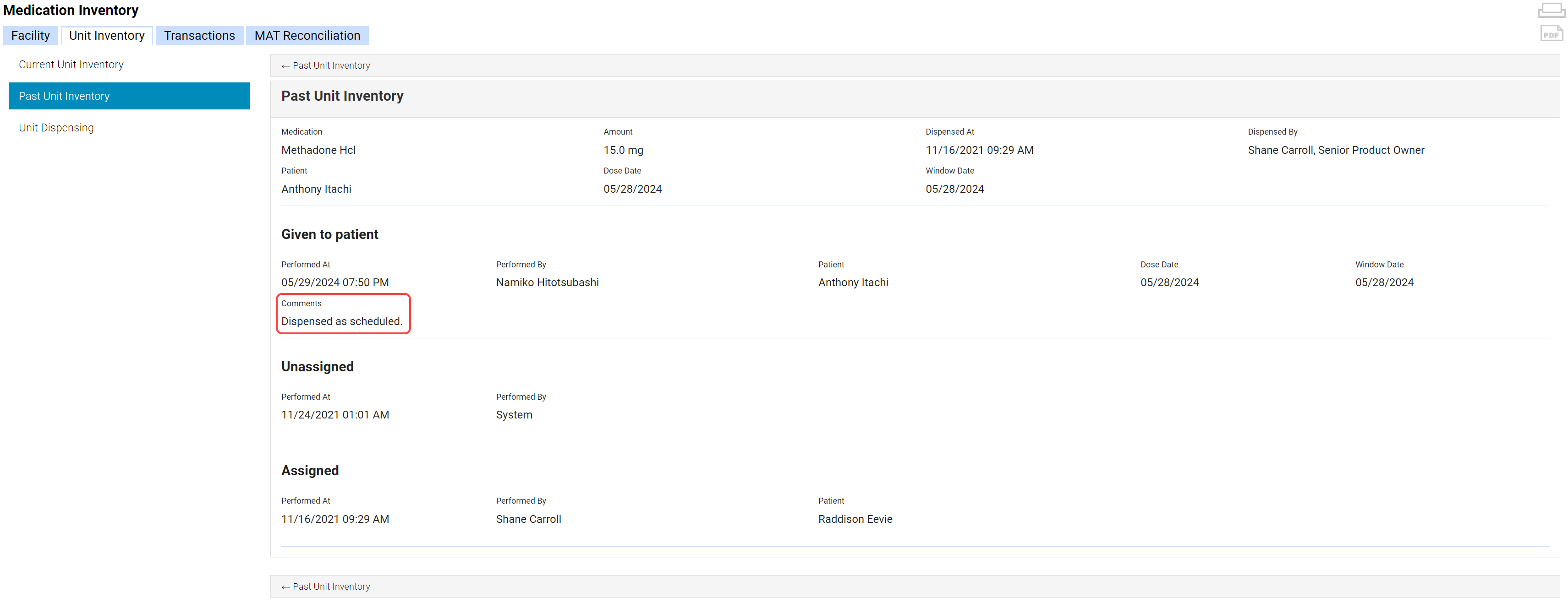
Task: Select the Unit Inventory tab
Action: [106, 36]
